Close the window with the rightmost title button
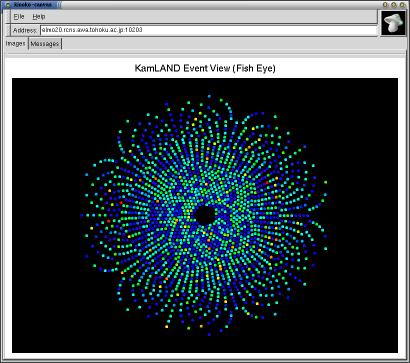The height and width of the screenshot is (363, 410). click(x=402, y=5)
